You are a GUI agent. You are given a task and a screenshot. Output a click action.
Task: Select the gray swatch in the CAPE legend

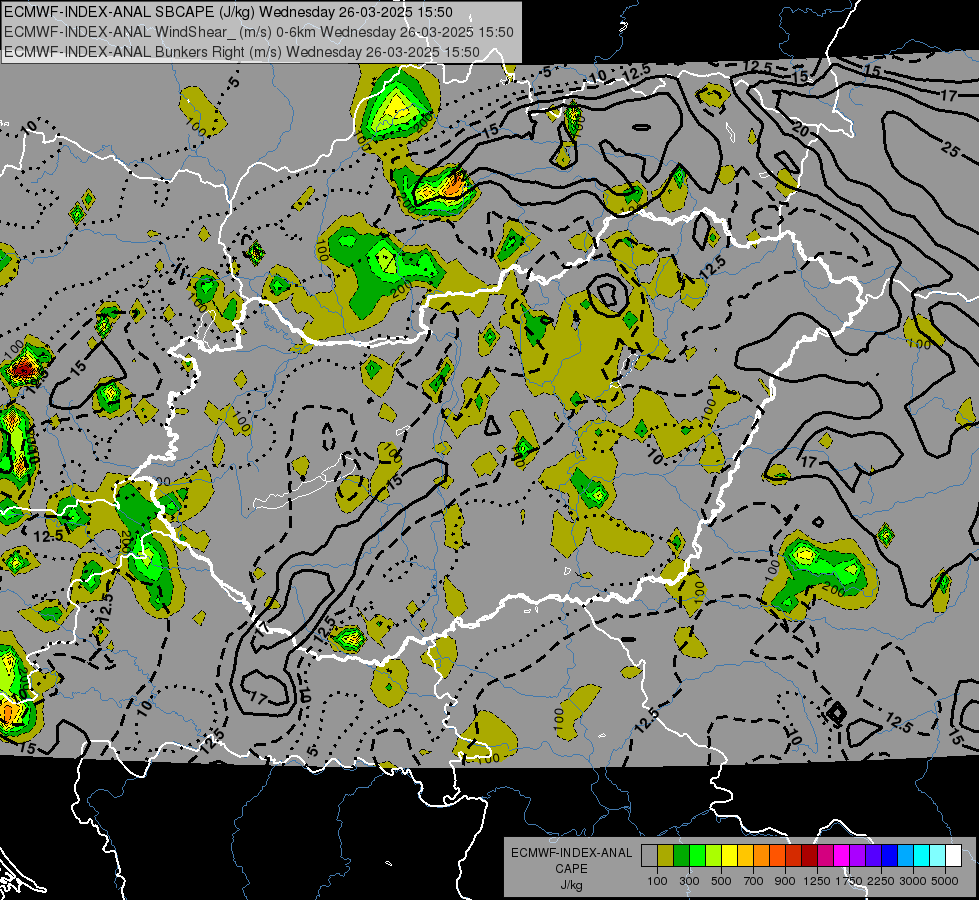(649, 855)
